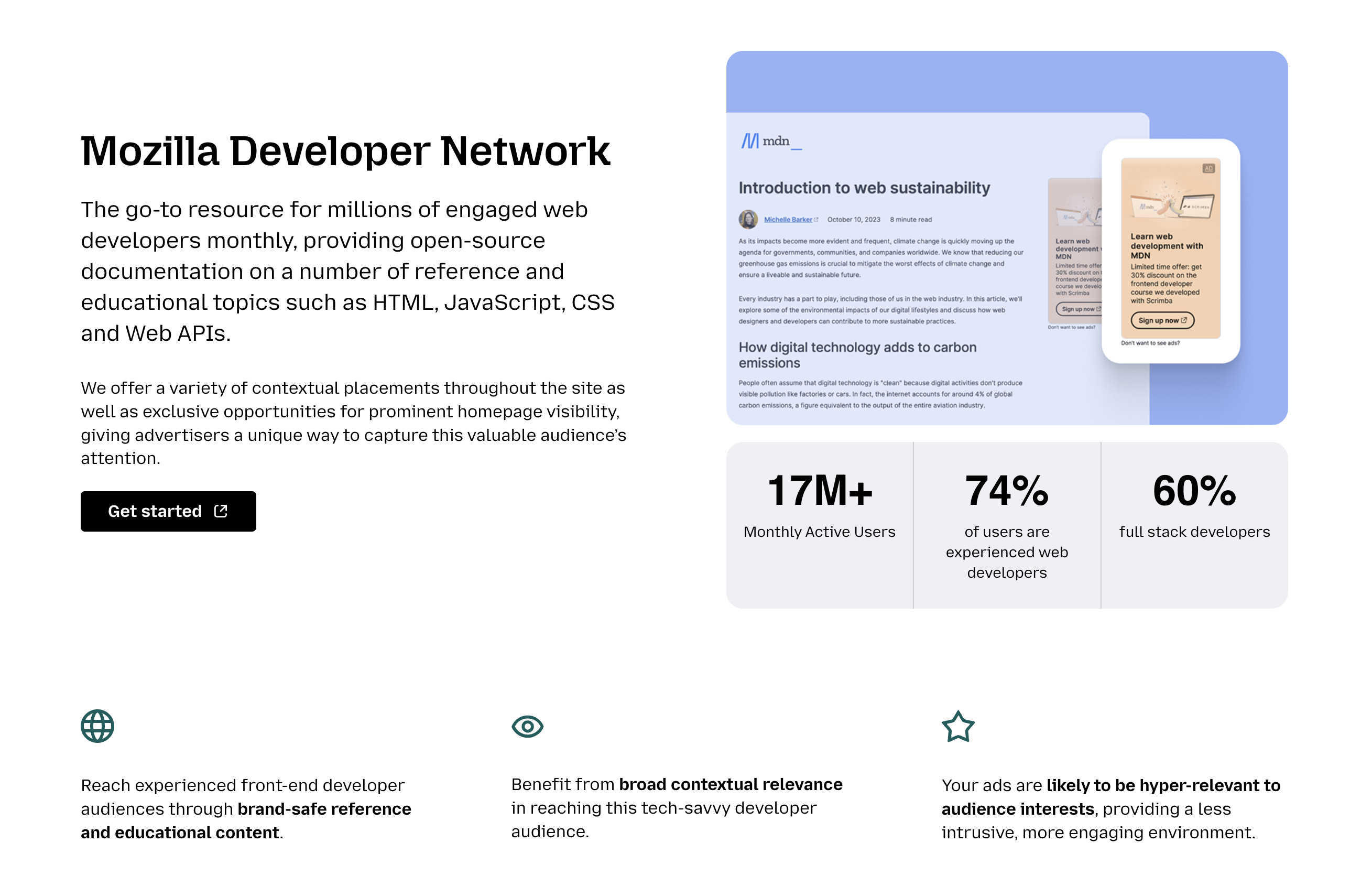
Task: Click the Mozilla Developer Network heading
Action: [x=345, y=152]
